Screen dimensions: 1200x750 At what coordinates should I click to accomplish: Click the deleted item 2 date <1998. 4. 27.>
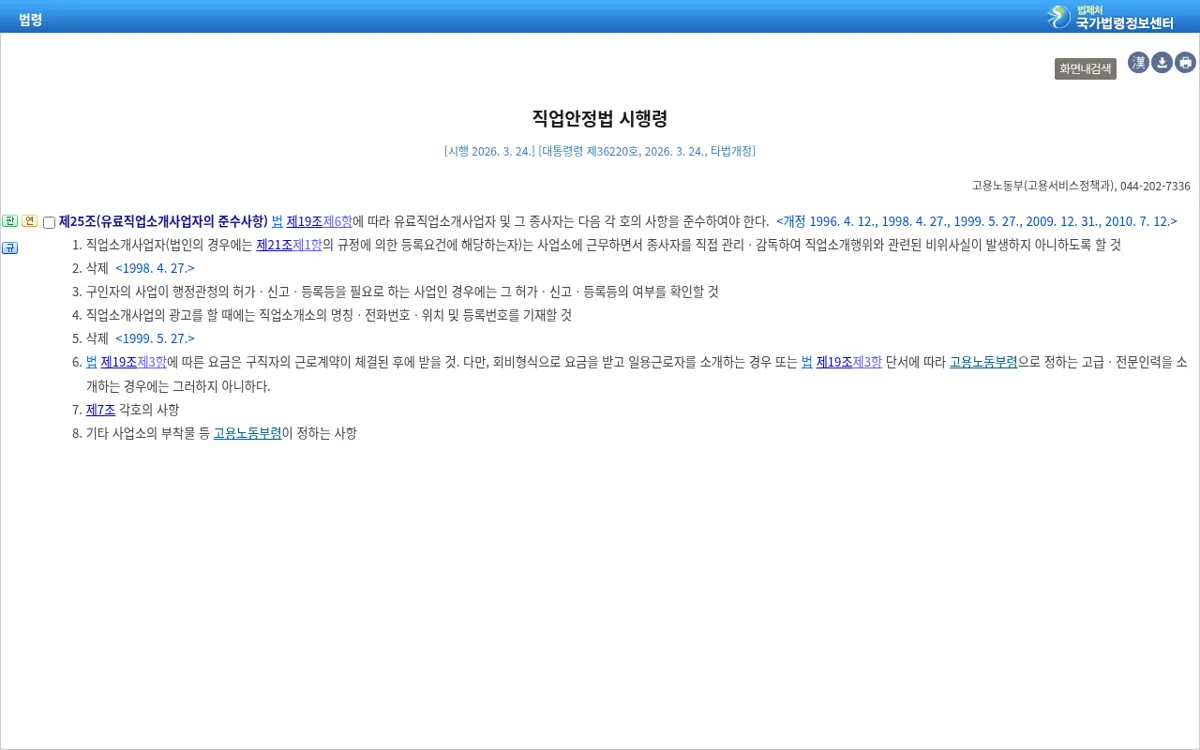(155, 268)
